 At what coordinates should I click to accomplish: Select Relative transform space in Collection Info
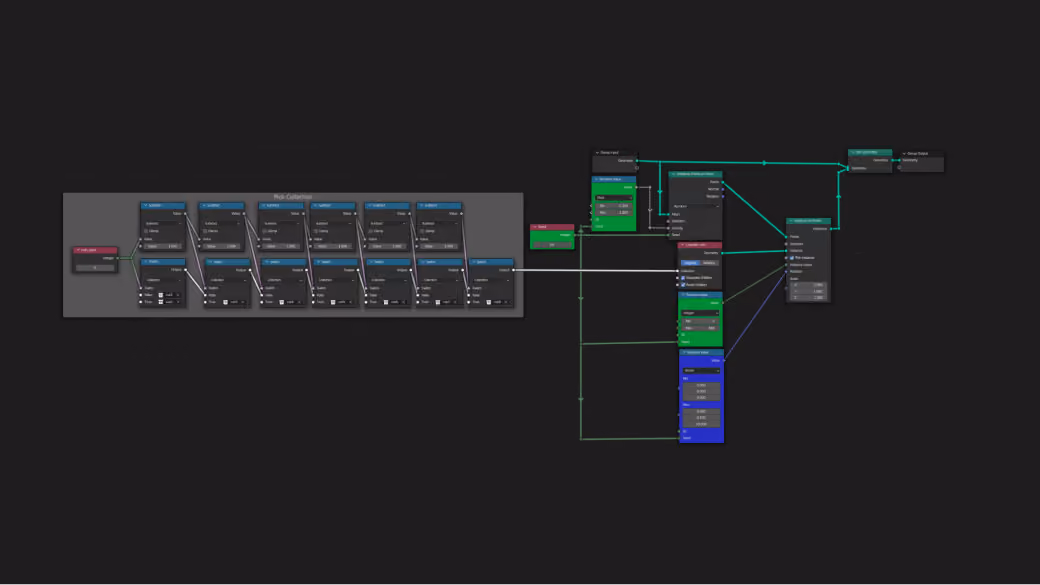[709, 263]
